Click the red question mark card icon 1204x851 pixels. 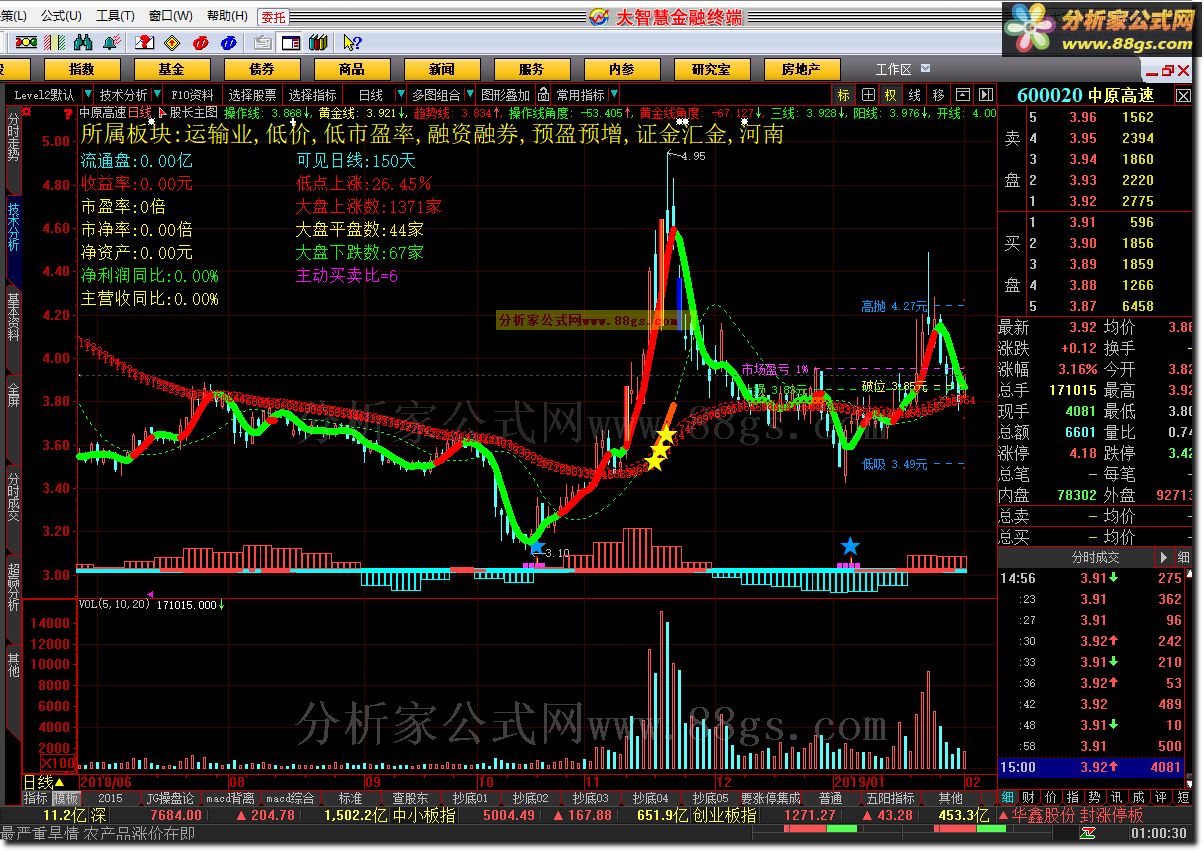pyautogui.click(x=146, y=42)
